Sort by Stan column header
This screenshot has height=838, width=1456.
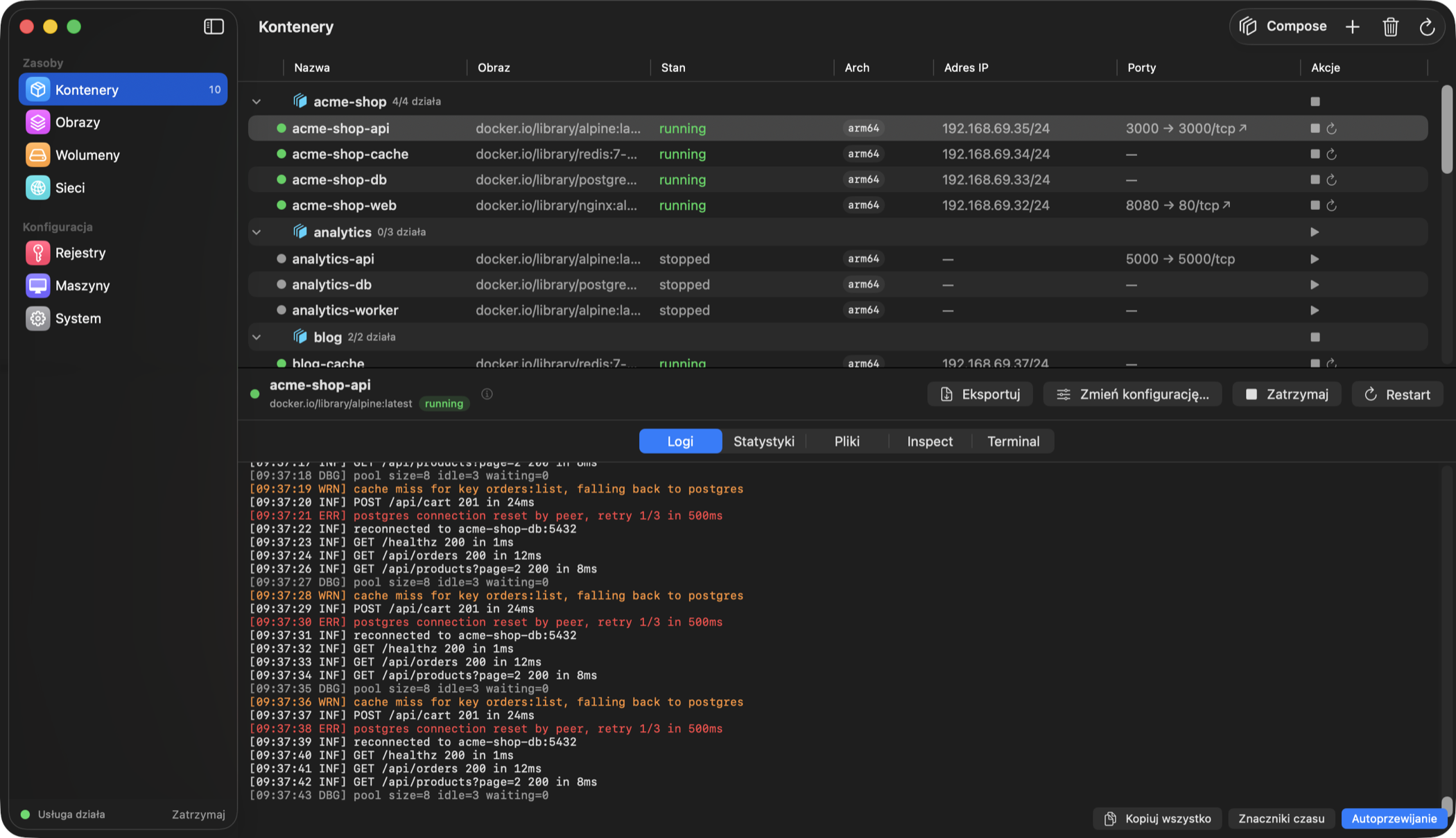click(x=742, y=67)
